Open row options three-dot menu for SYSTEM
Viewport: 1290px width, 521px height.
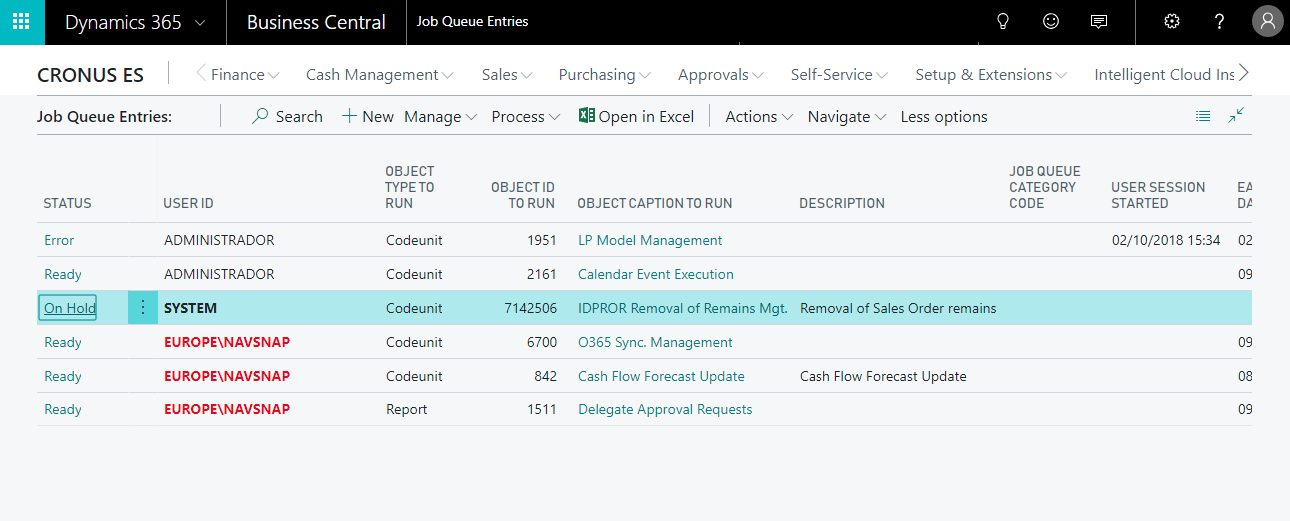[143, 308]
